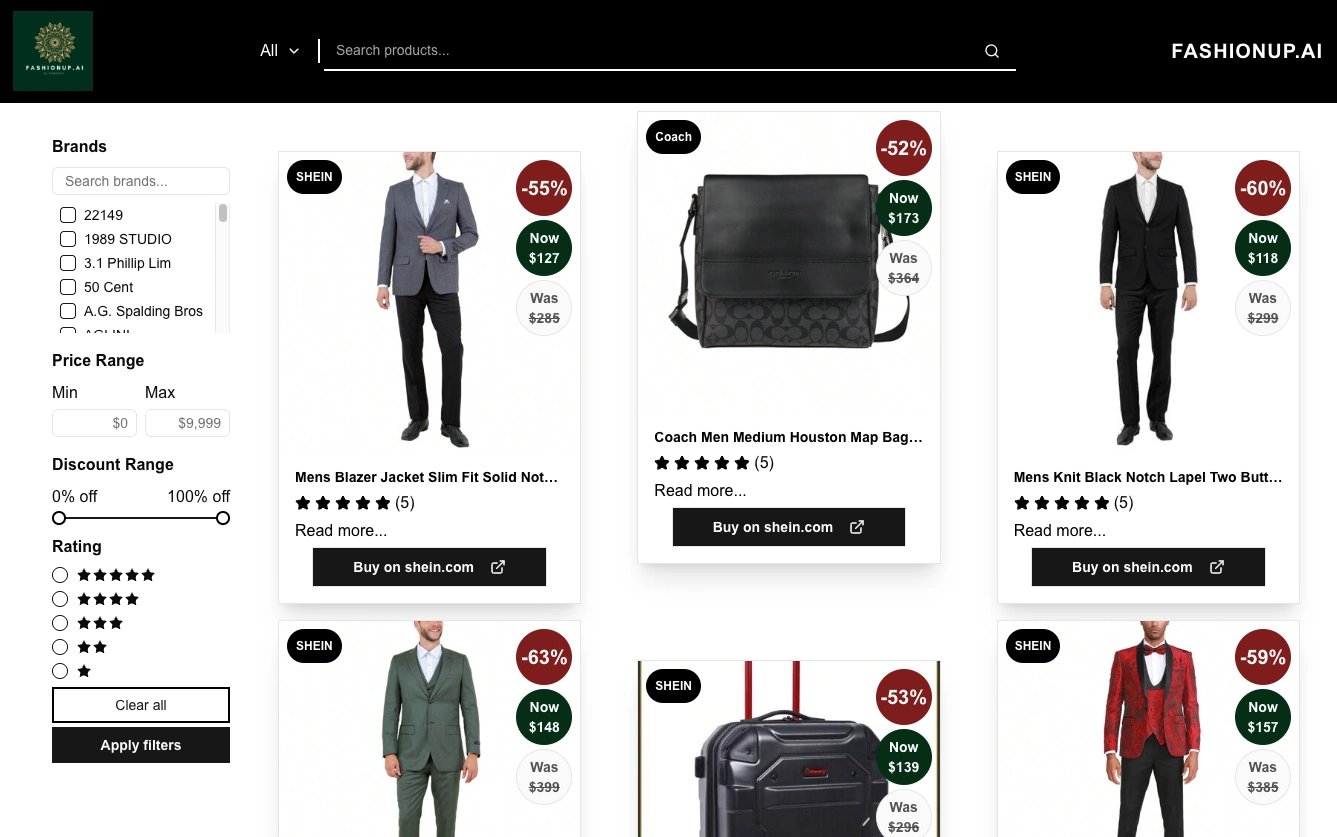Click the Coach brand badge on the bag card
The width and height of the screenshot is (1337, 837).
pyautogui.click(x=673, y=137)
